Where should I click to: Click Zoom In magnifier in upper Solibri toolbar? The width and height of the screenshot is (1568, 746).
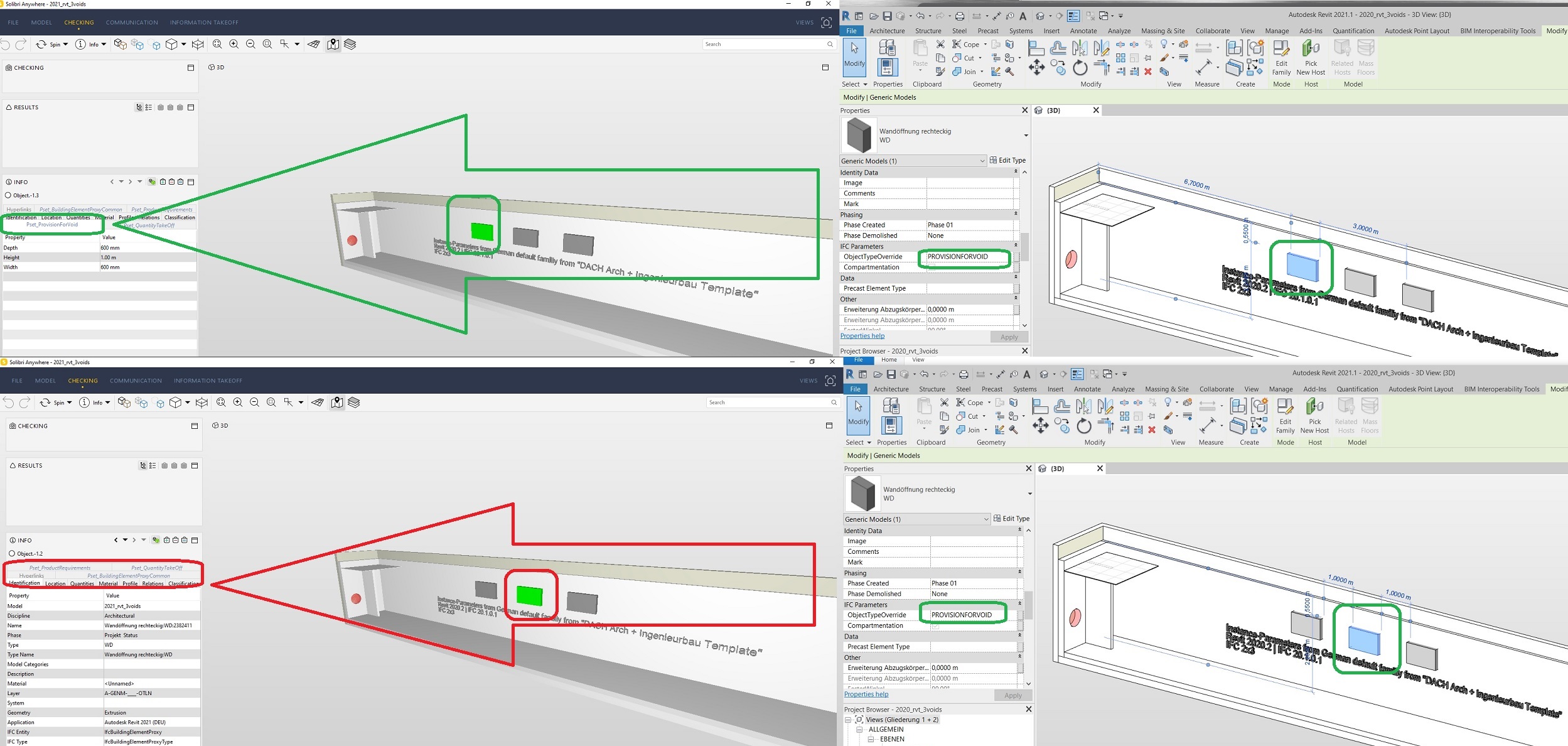pyautogui.click(x=234, y=44)
